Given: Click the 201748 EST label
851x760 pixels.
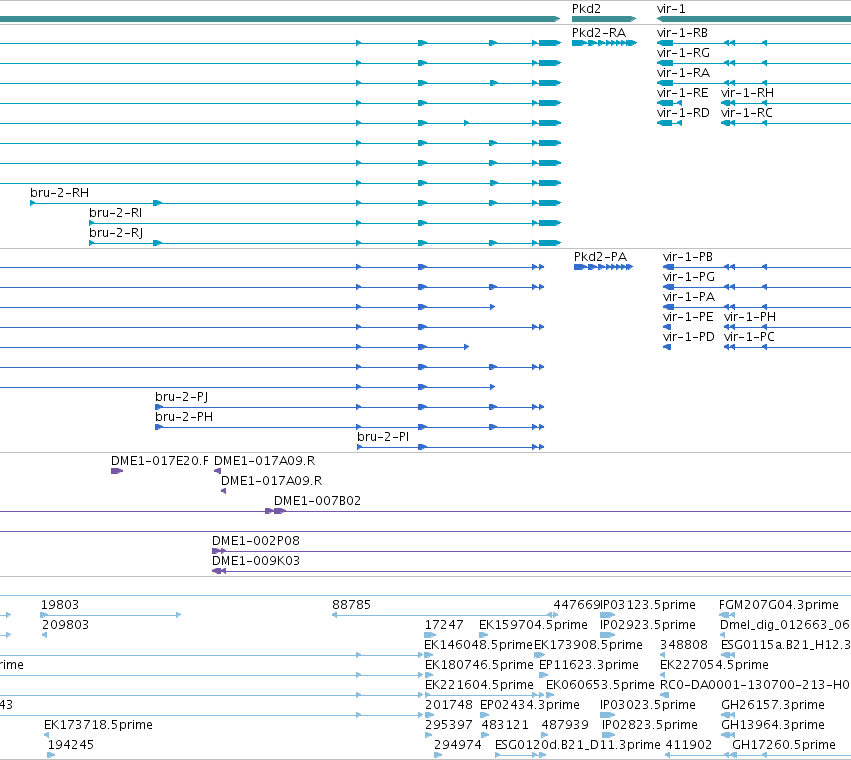Looking at the screenshot, I should coord(449,706).
